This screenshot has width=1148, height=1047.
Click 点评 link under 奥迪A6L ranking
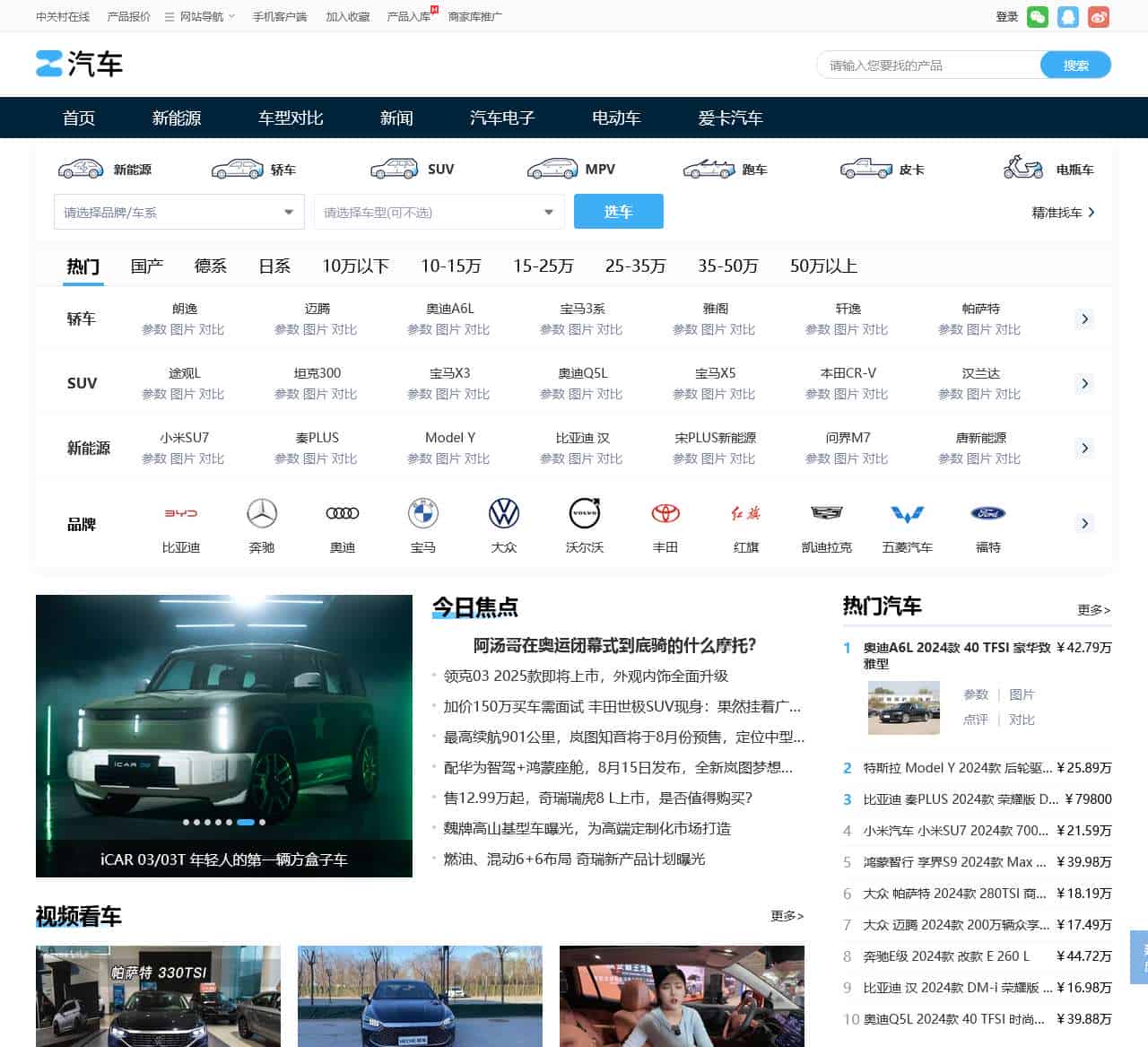click(976, 720)
